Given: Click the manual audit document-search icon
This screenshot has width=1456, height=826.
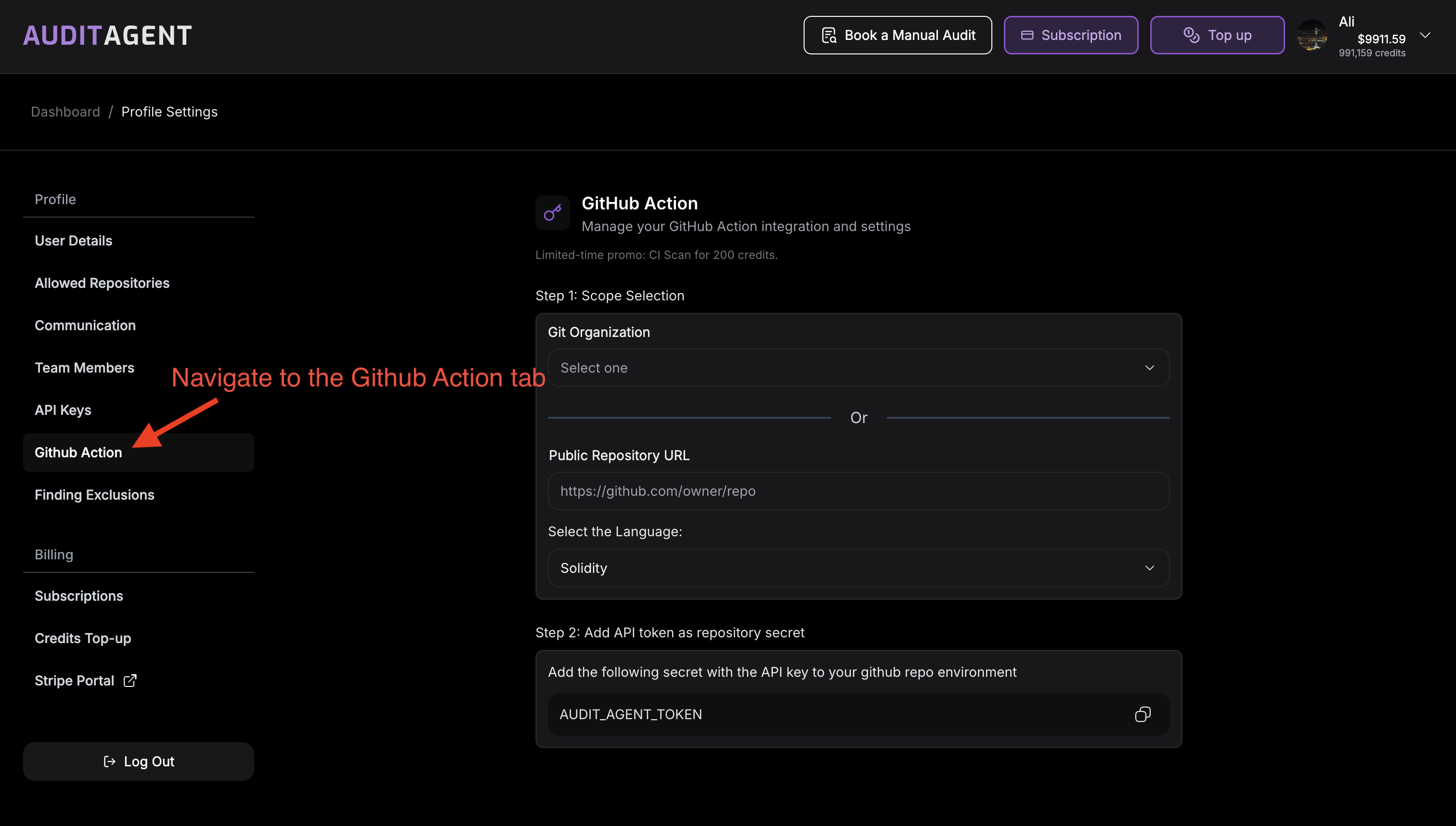Looking at the screenshot, I should pos(829,35).
